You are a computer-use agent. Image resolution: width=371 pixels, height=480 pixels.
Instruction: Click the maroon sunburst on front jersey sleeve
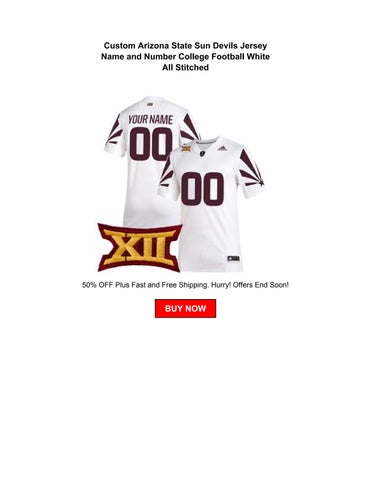[x=252, y=167]
